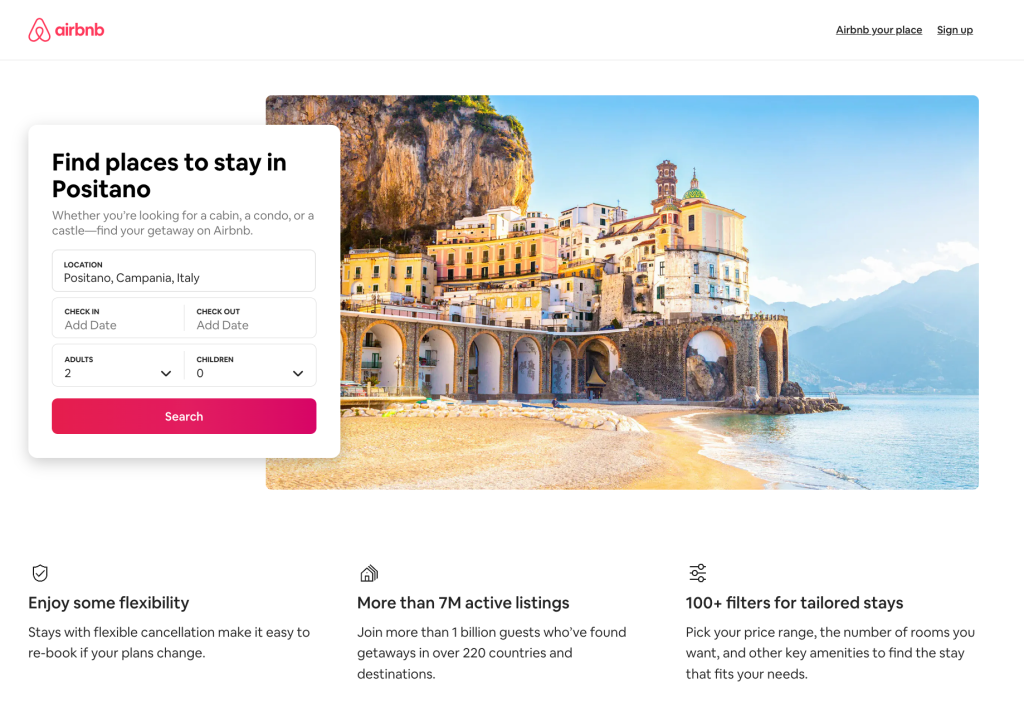Click the filter sliders icon
The image size is (1024, 712).
click(x=697, y=573)
